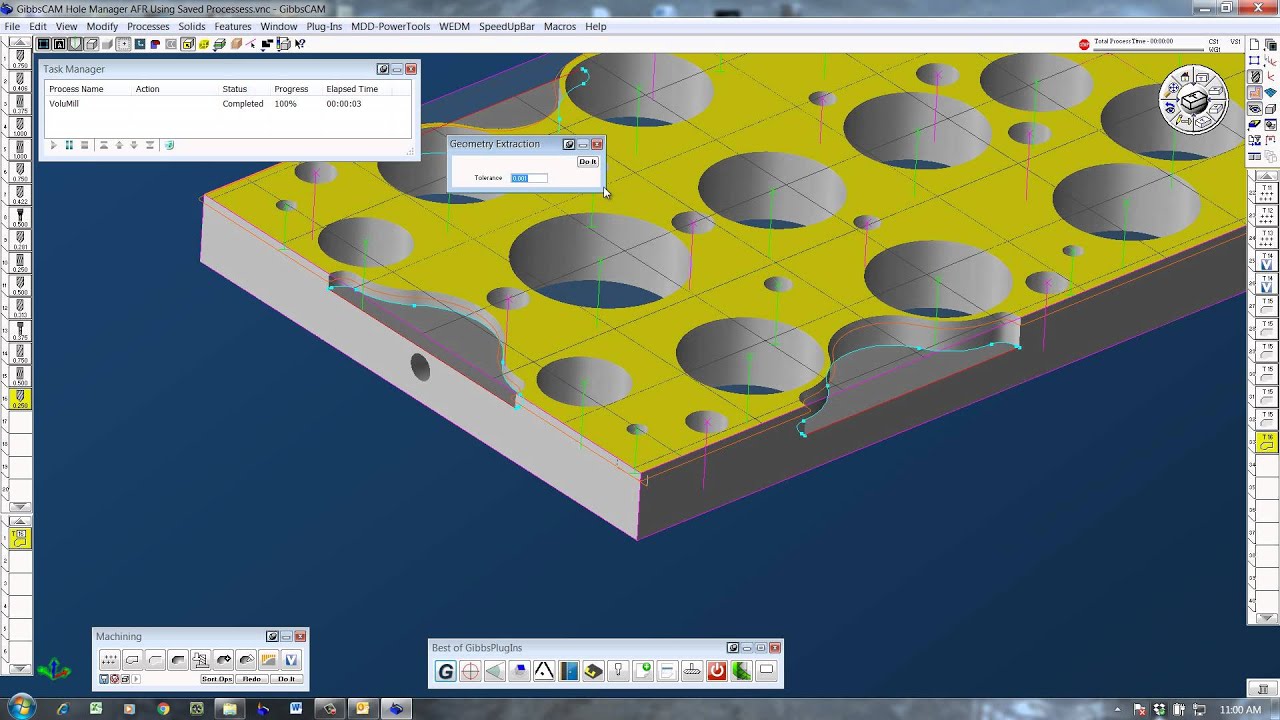Open the WEDM menu
Image resolution: width=1280 pixels, height=720 pixels.
pyautogui.click(x=454, y=26)
